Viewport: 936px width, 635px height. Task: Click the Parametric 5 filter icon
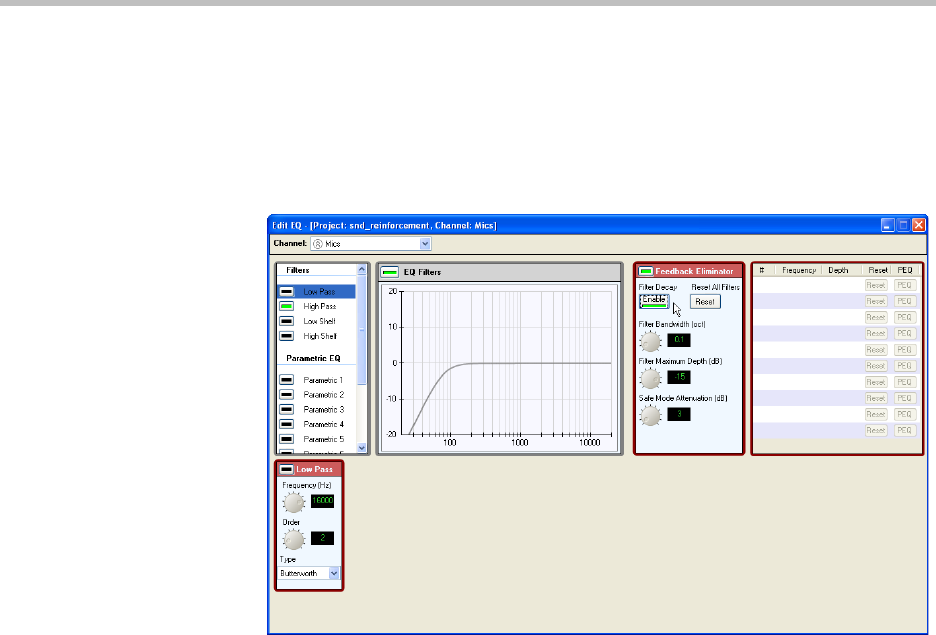287,439
